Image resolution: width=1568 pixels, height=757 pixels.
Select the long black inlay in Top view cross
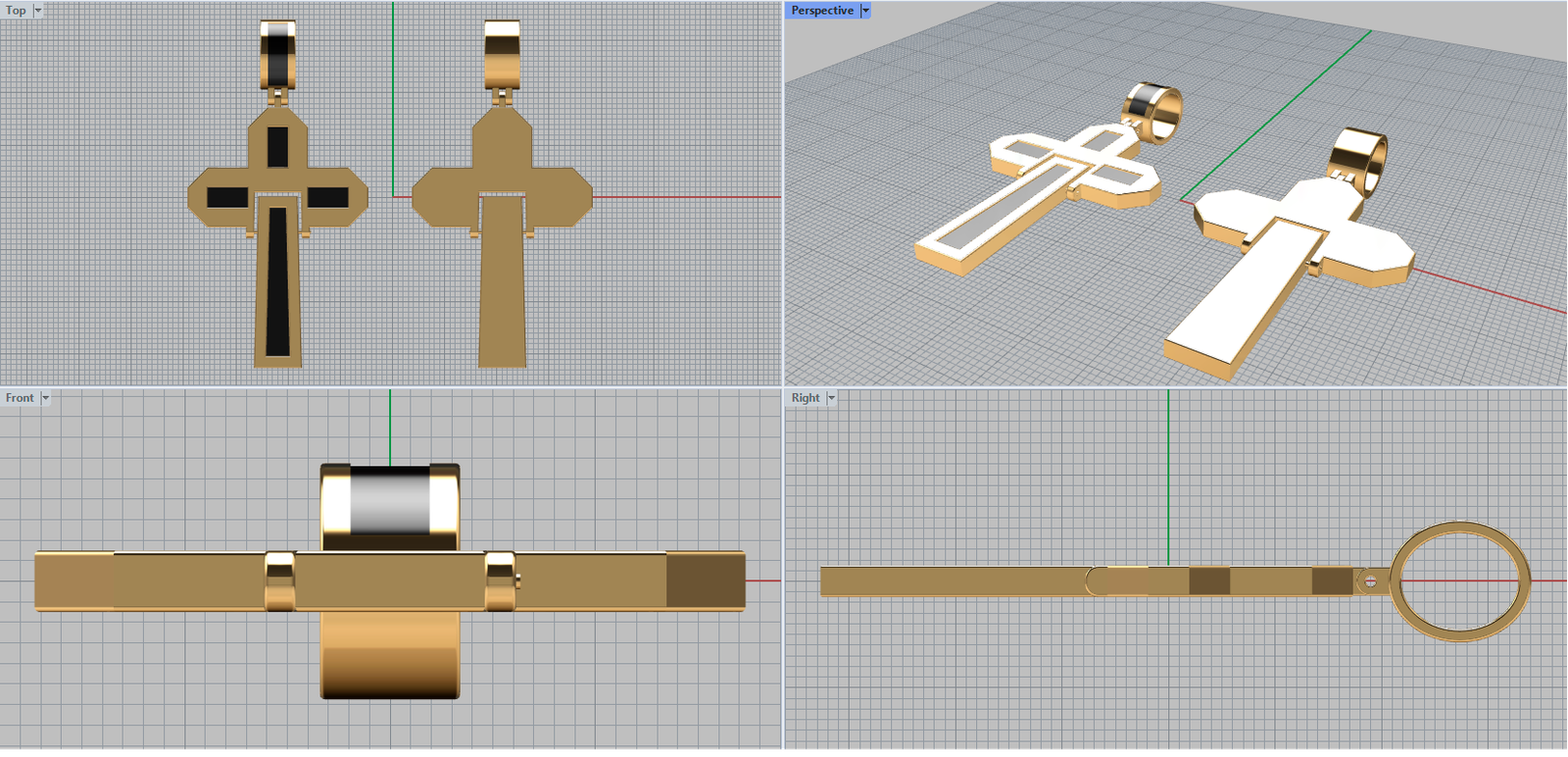[x=277, y=284]
